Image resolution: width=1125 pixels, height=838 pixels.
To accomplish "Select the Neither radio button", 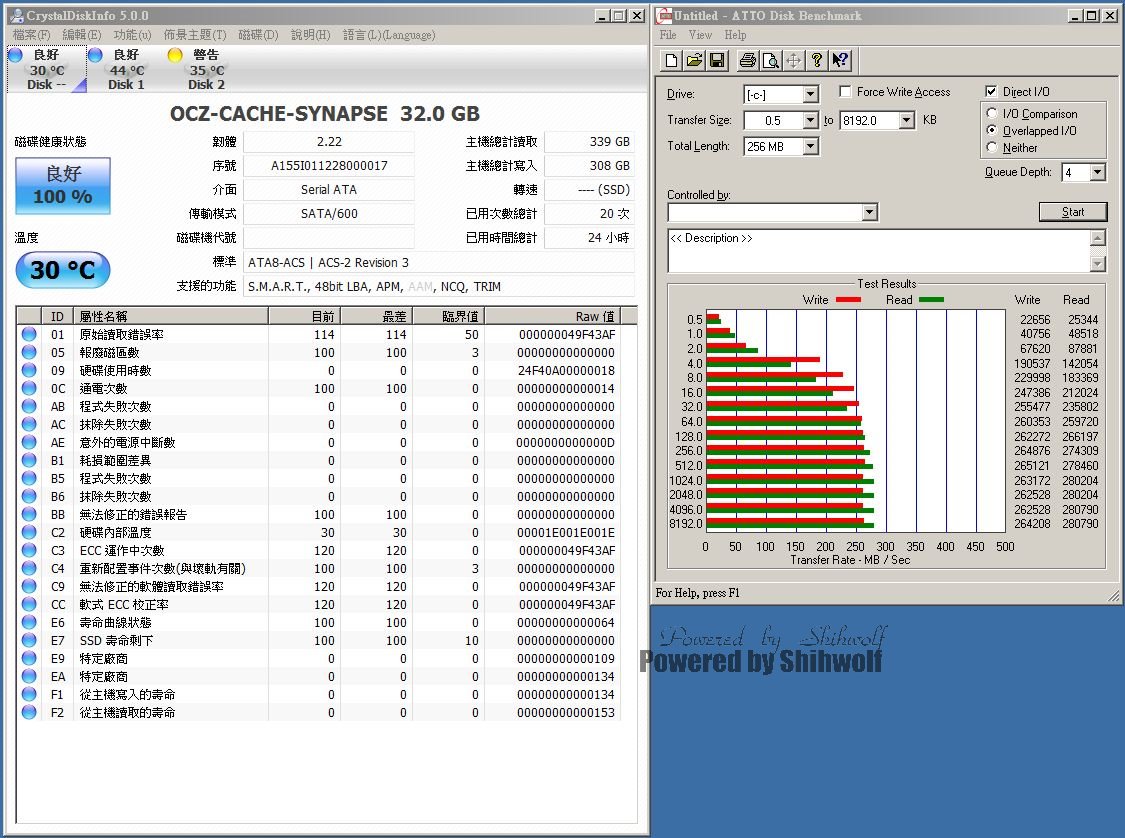I will (992, 147).
